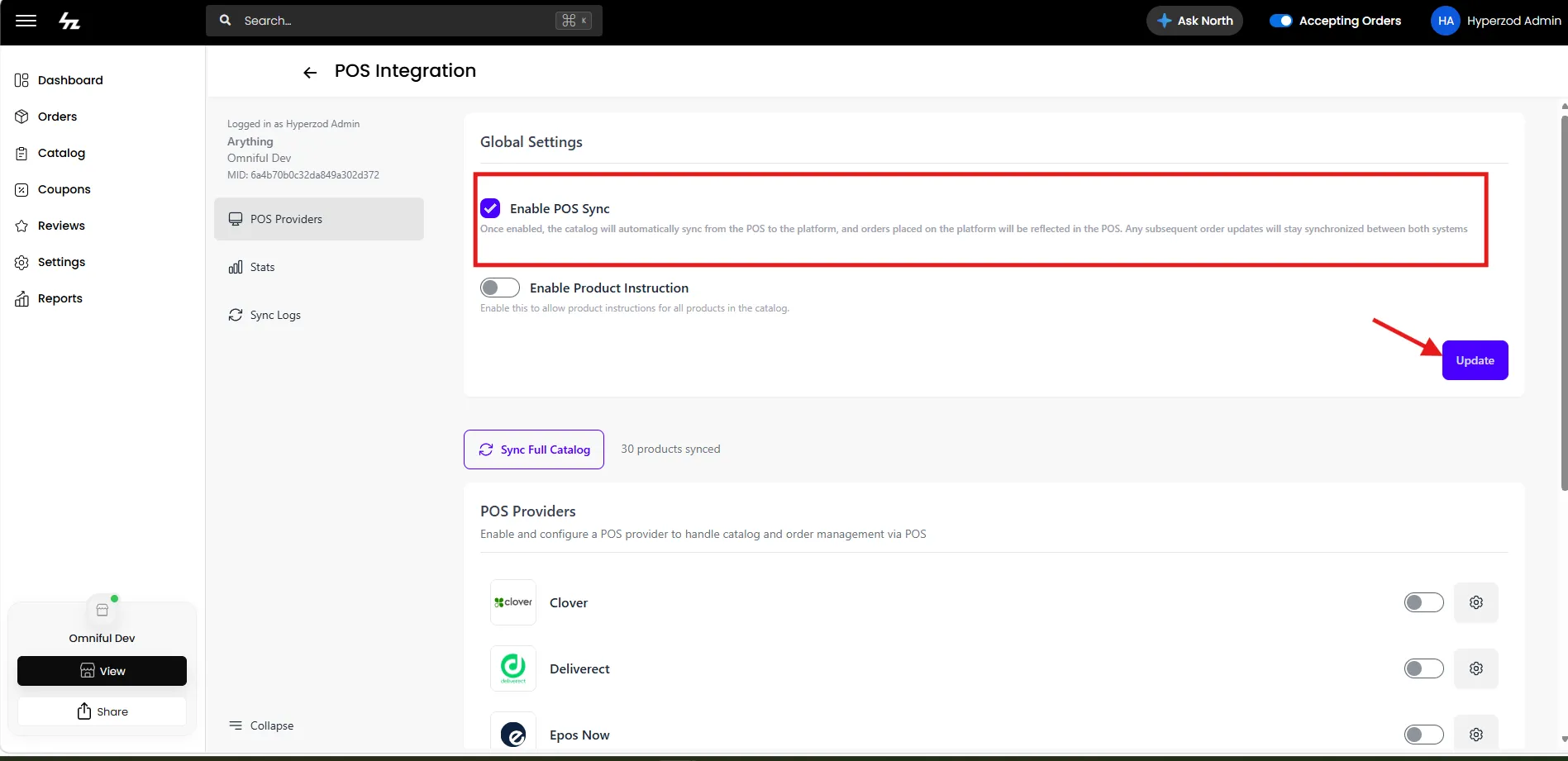Click the '30 products synced' text
Screen dimensions: 1568x761
(670, 449)
